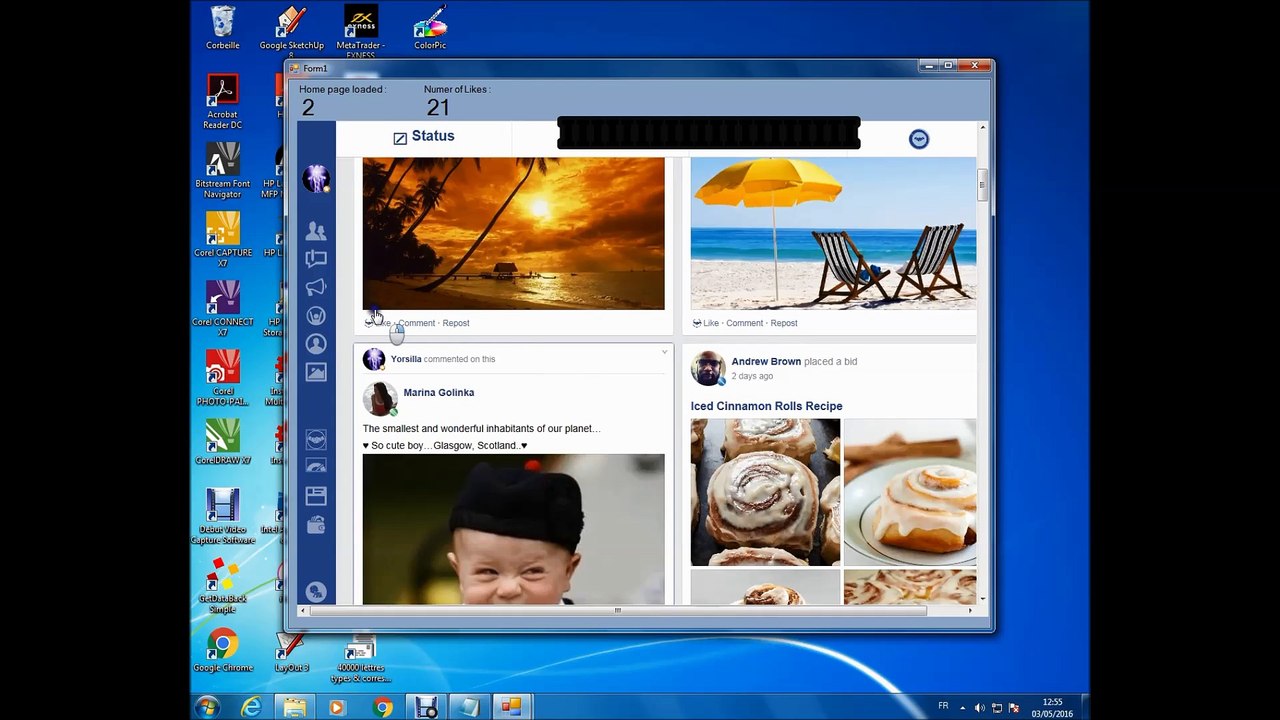This screenshot has height=720, width=1280.
Task: Comment on the sunset palm post
Action: pyautogui.click(x=417, y=323)
